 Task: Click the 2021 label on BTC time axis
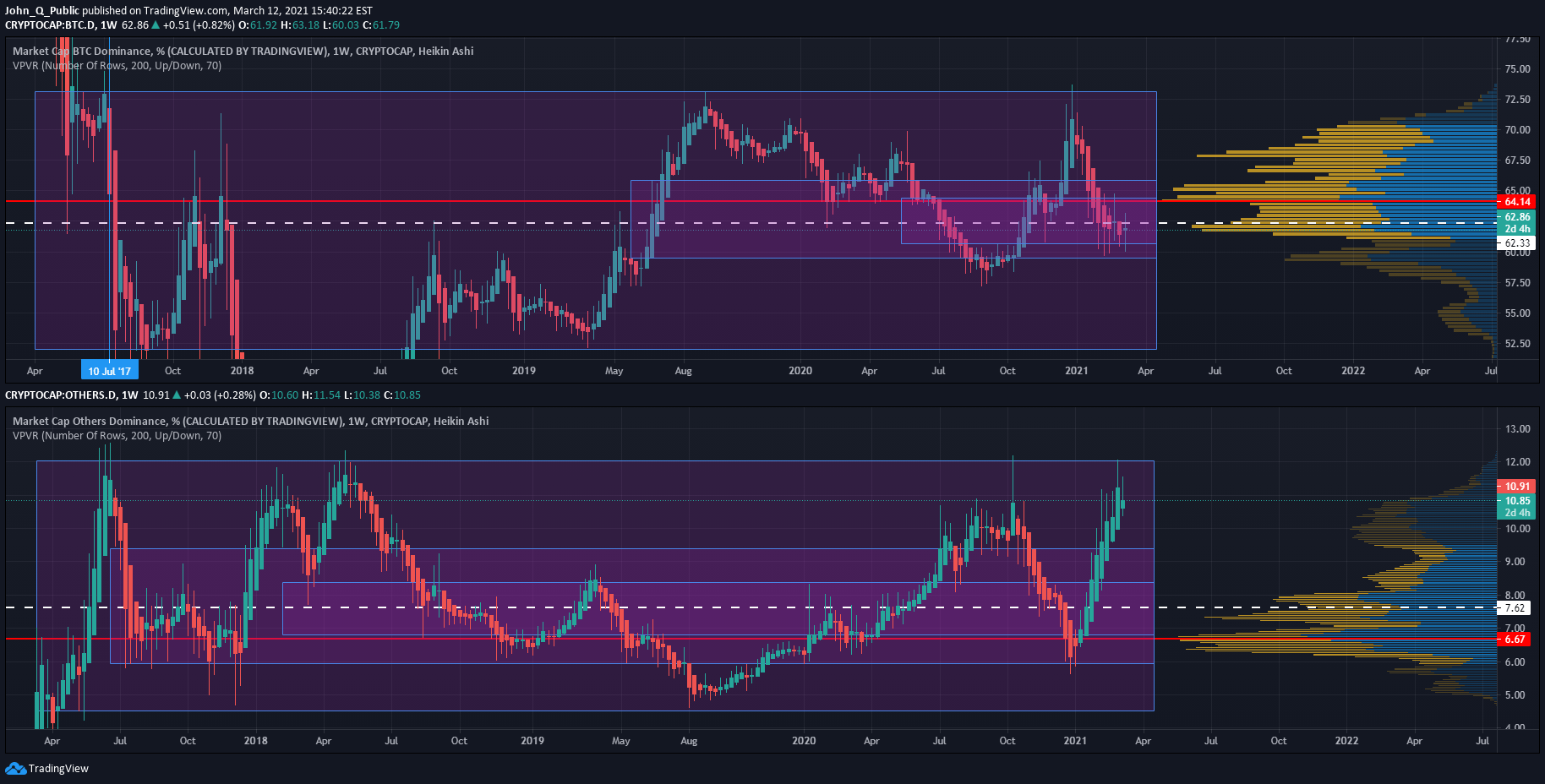(1076, 370)
